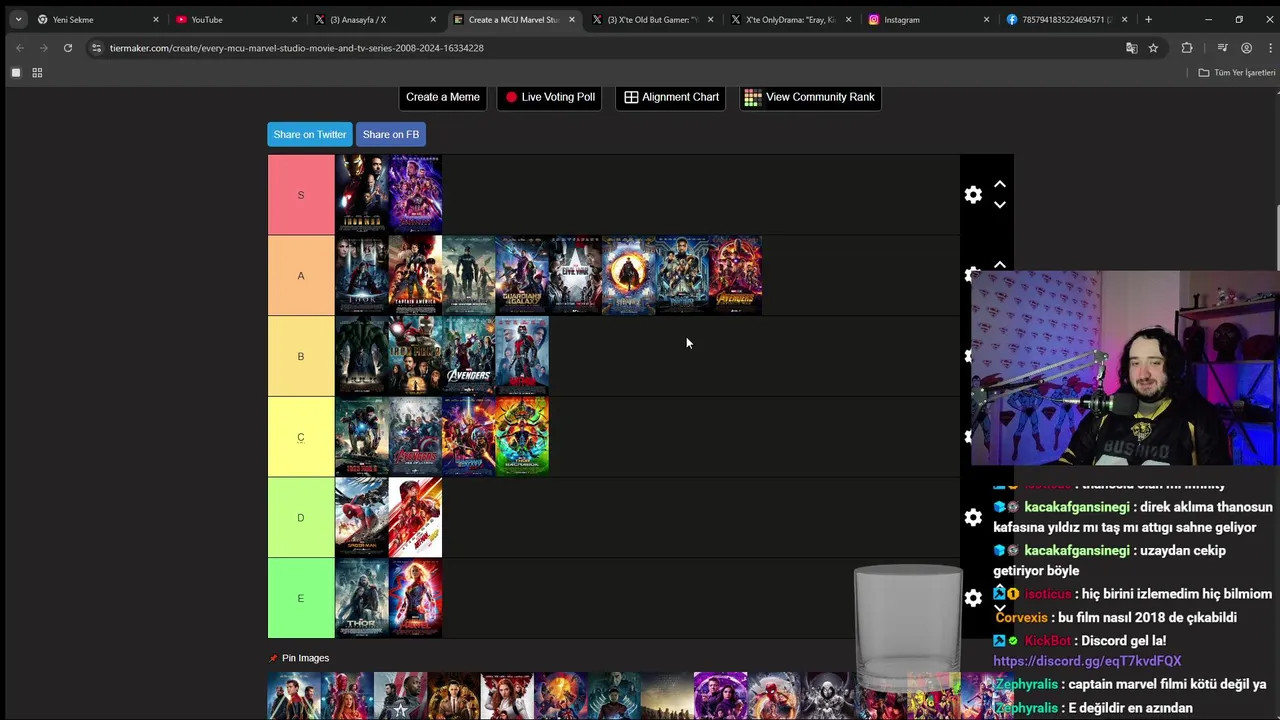Select the green E tier label

(301, 598)
